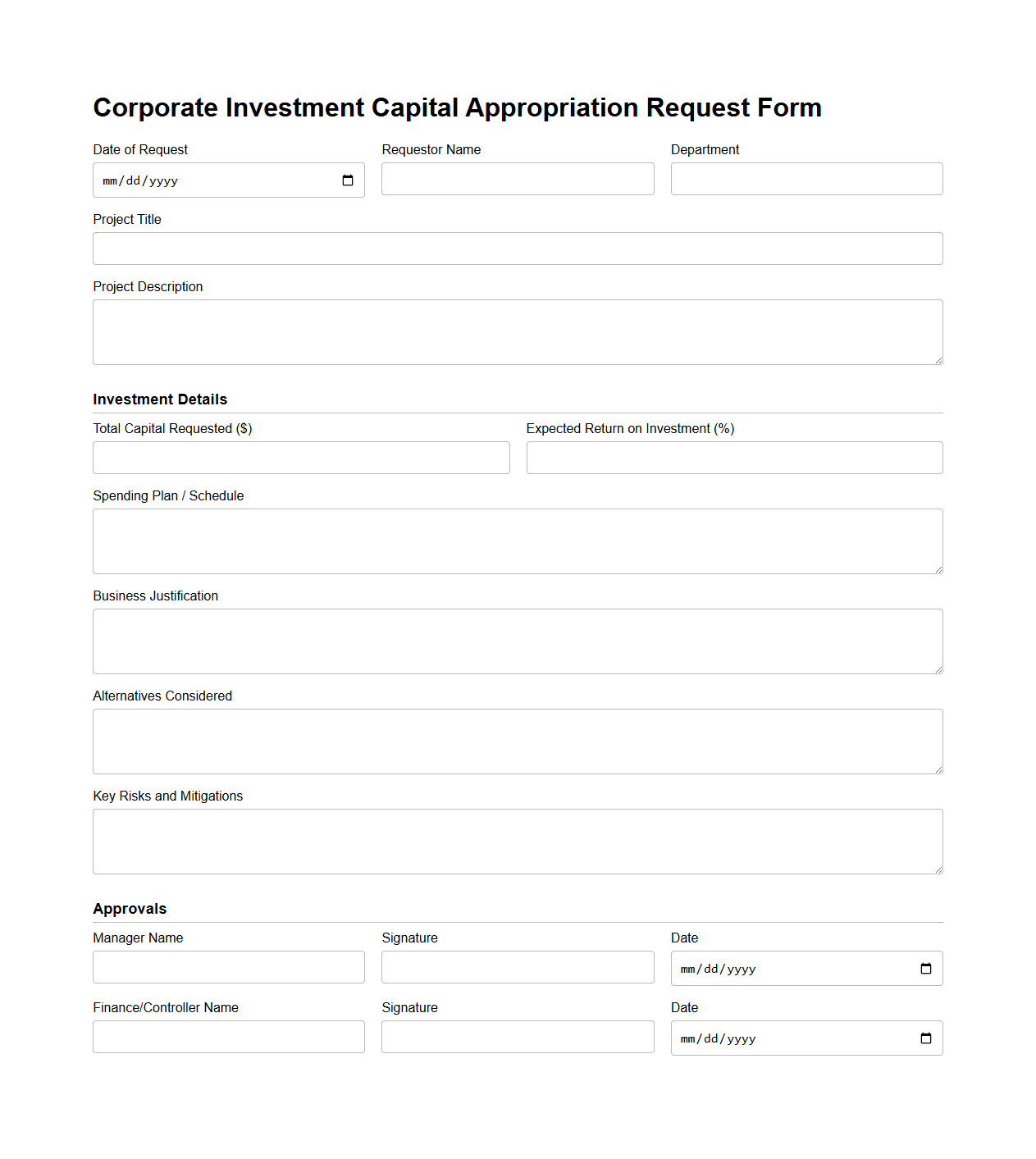The height and width of the screenshot is (1159, 1036).
Task: Select the Finance/Controller Name field
Action: (x=228, y=1037)
